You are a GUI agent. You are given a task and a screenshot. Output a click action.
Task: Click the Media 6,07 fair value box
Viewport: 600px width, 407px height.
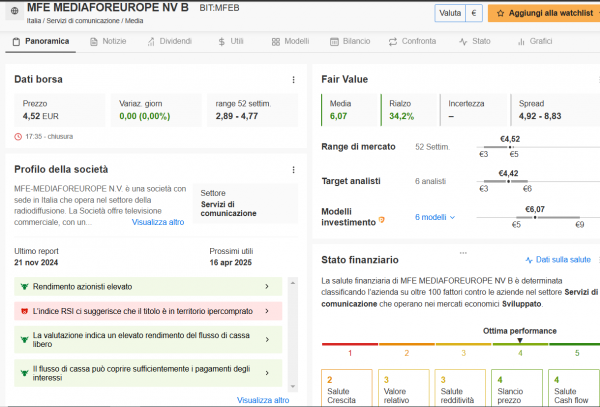point(349,110)
